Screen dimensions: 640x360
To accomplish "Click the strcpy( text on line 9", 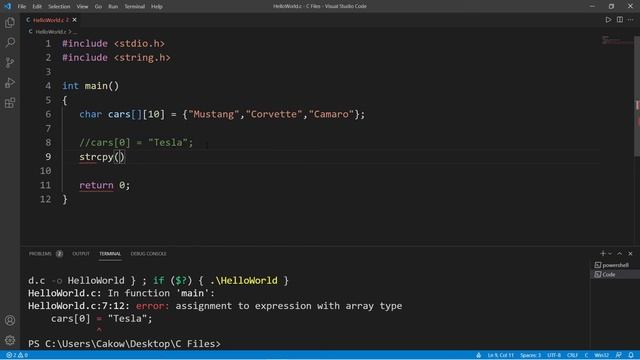I will click(99, 157).
